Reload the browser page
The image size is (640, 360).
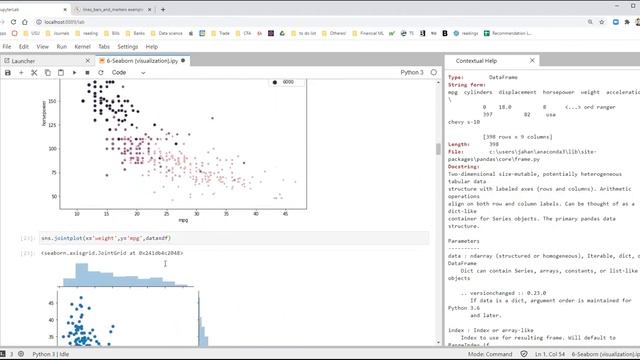point(13,22)
